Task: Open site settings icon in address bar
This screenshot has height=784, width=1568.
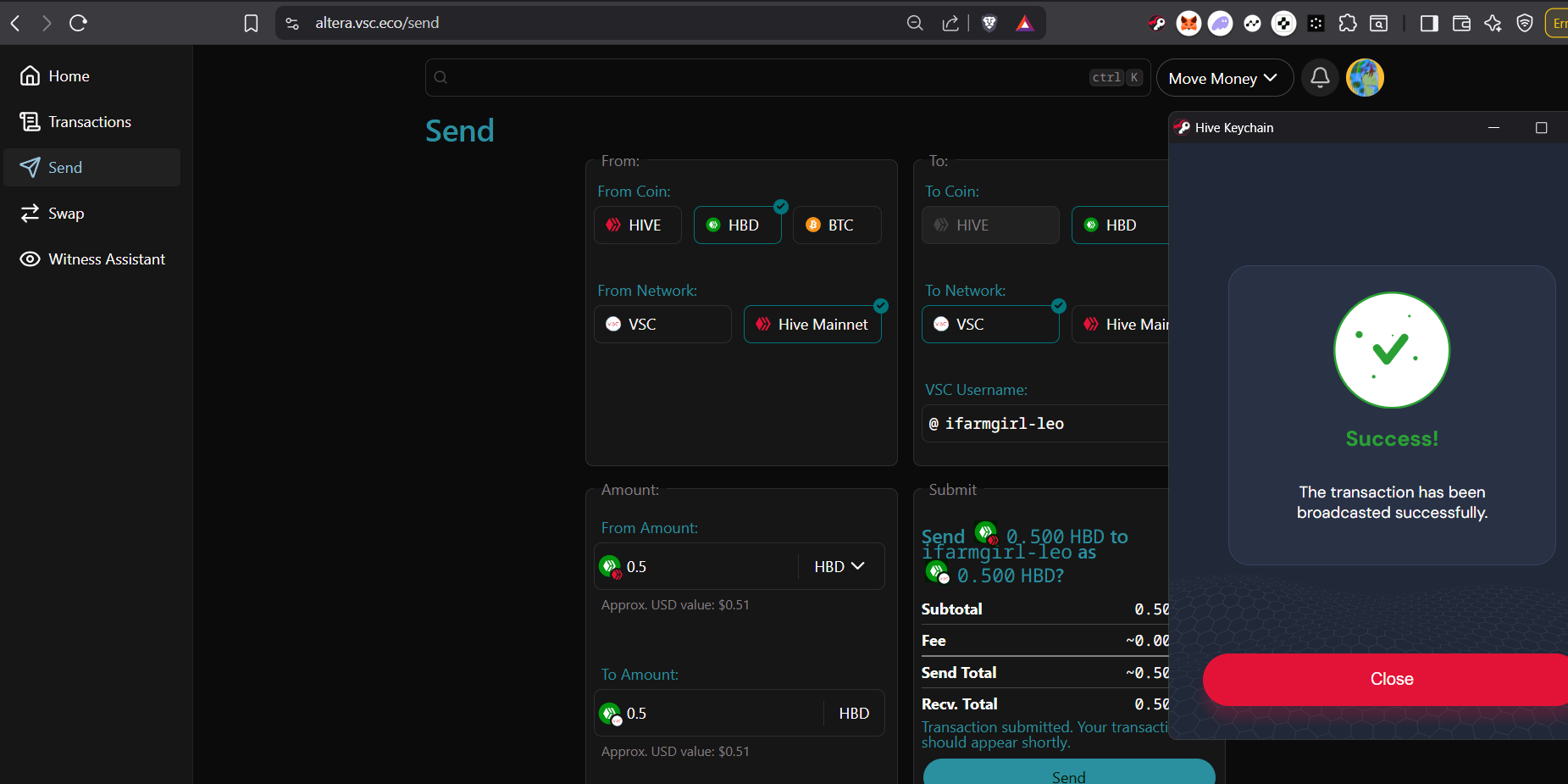Action: [292, 23]
